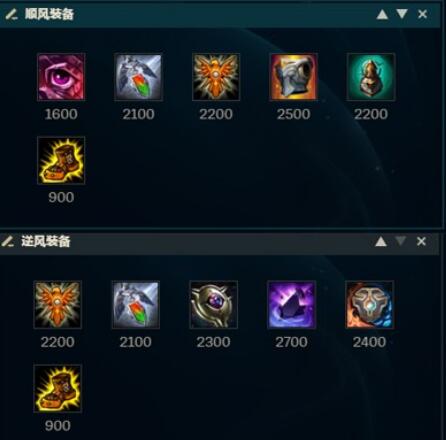The image size is (446, 440).
Task: Edit the 顺风装备 block name with pencil
Action: (x=12, y=14)
